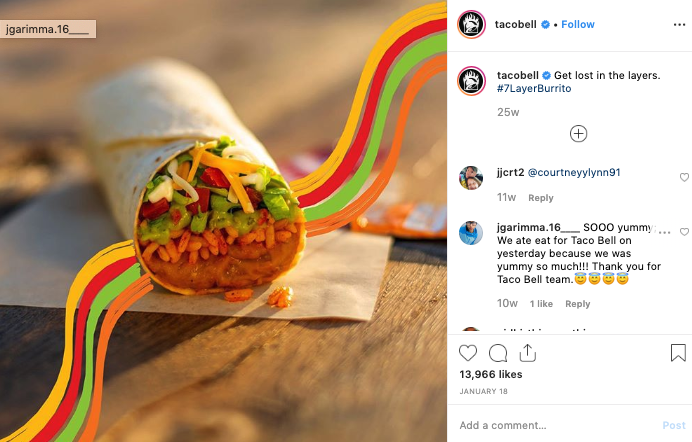692x442 pixels.
Task: Share the post with the upload icon
Action: 527,353
